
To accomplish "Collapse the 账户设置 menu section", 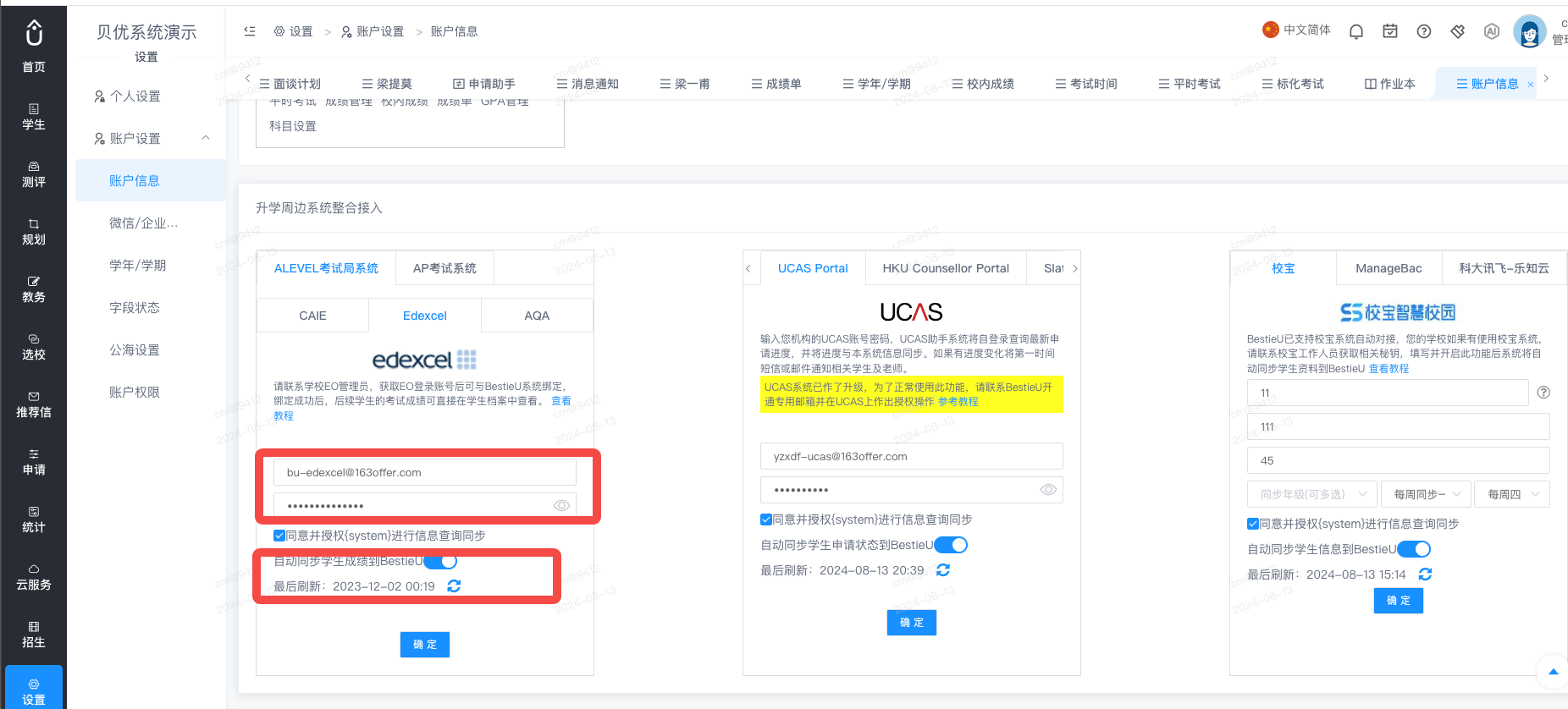I will (206, 138).
